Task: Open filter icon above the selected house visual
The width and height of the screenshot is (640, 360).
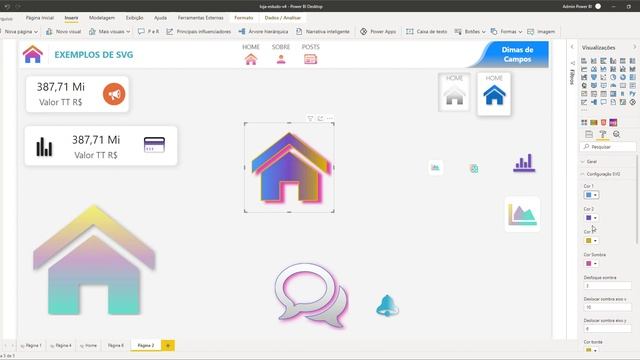Action: 310,118
